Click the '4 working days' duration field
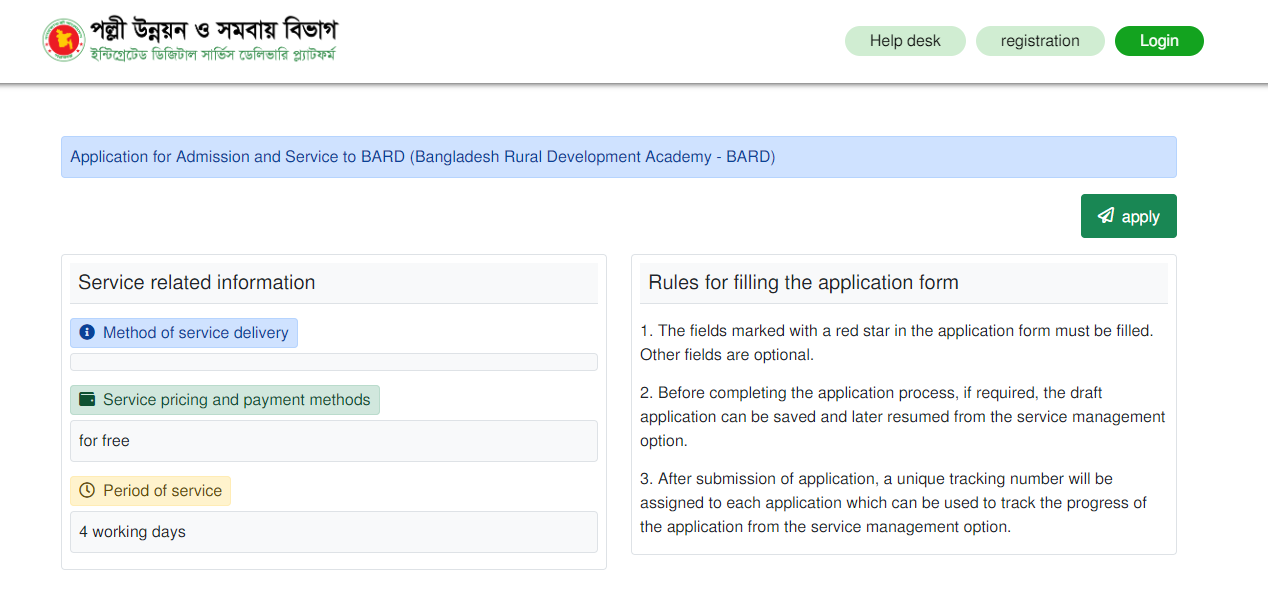This screenshot has height=599, width=1268. (333, 531)
